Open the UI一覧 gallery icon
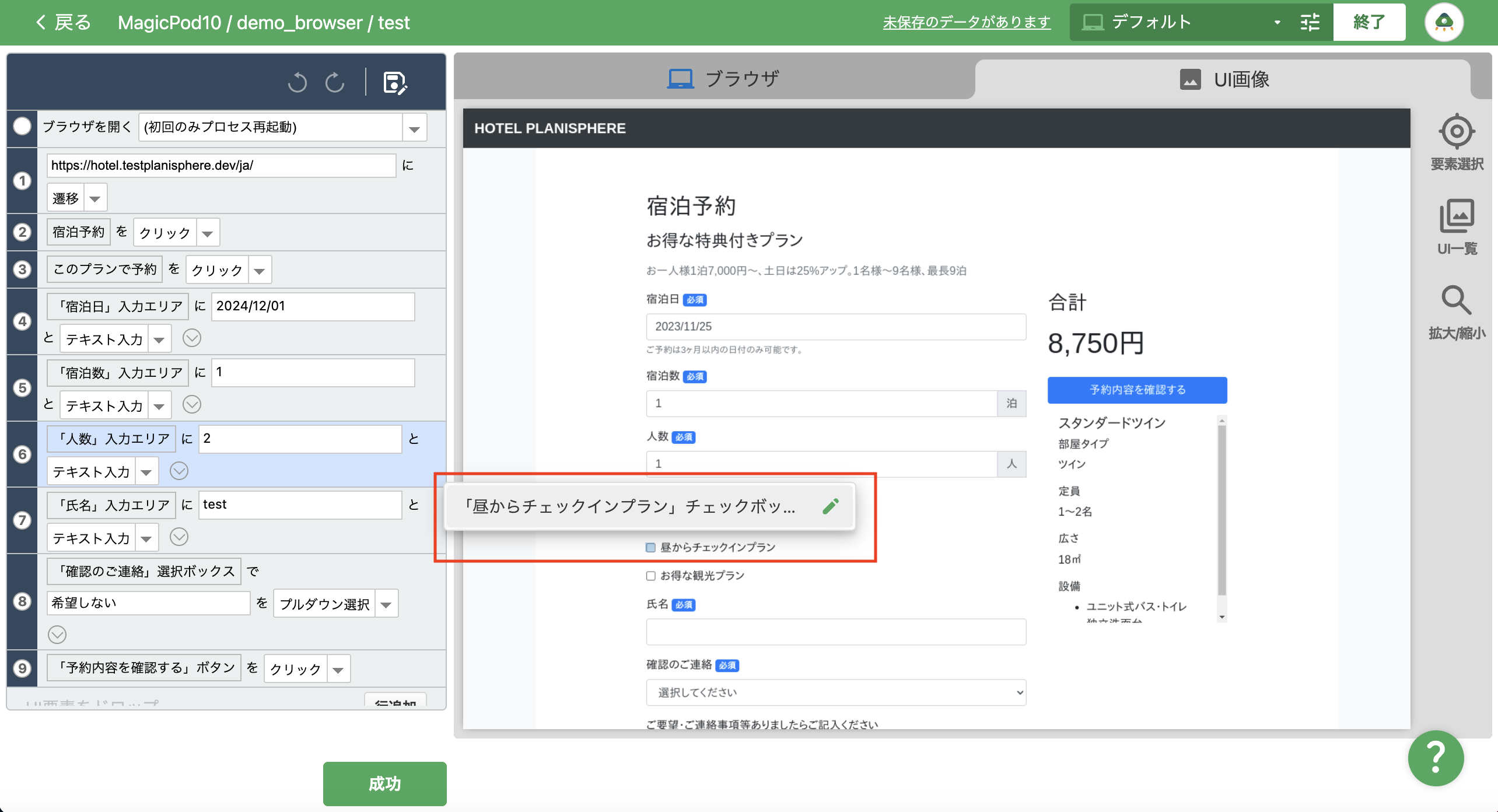 point(1457,227)
